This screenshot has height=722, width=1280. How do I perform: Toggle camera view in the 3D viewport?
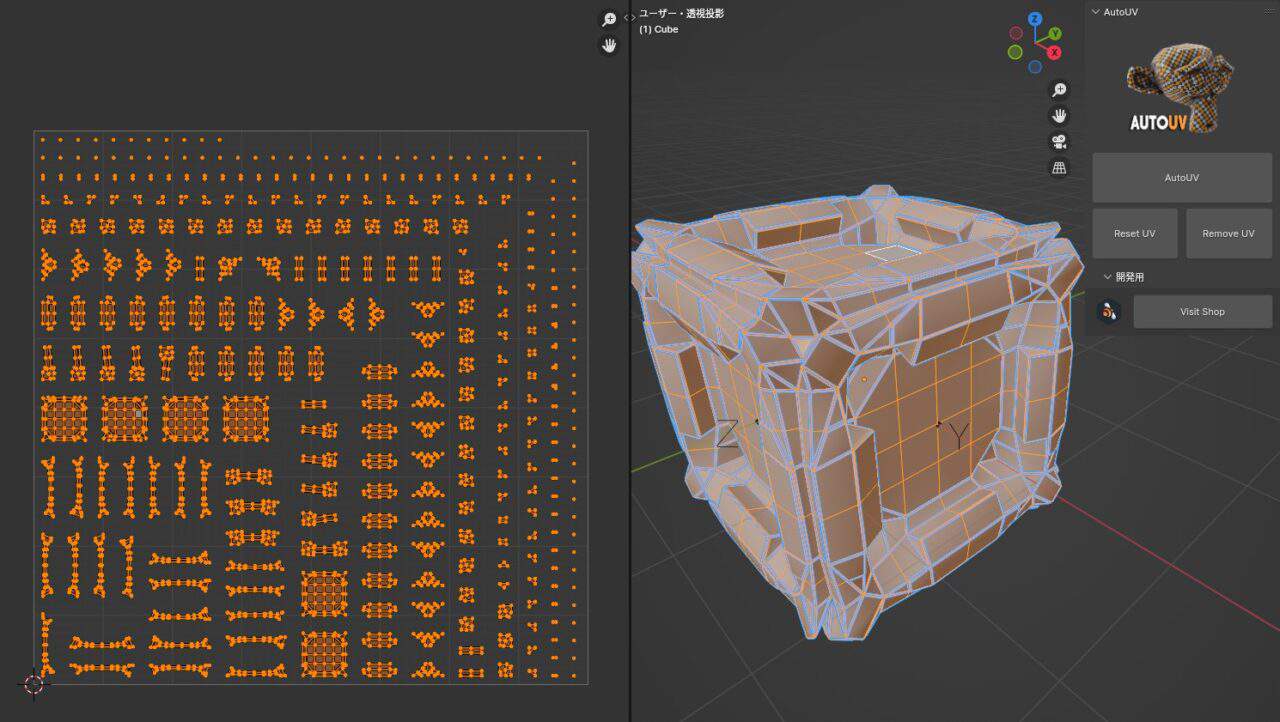(x=1059, y=142)
